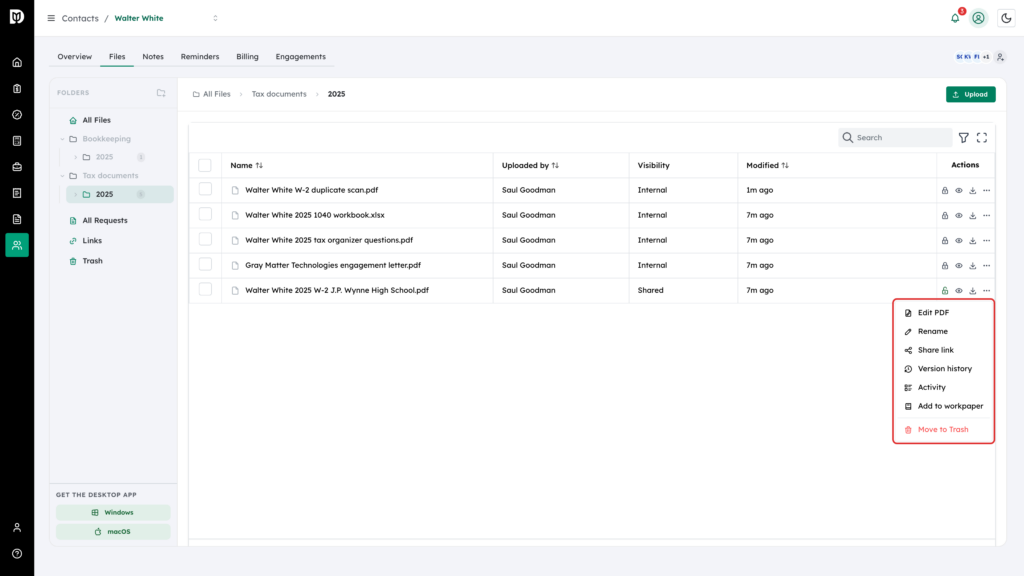Click lock icon for tax organizer questions.pdf
Viewport: 1024px width, 576px height.
tap(945, 240)
